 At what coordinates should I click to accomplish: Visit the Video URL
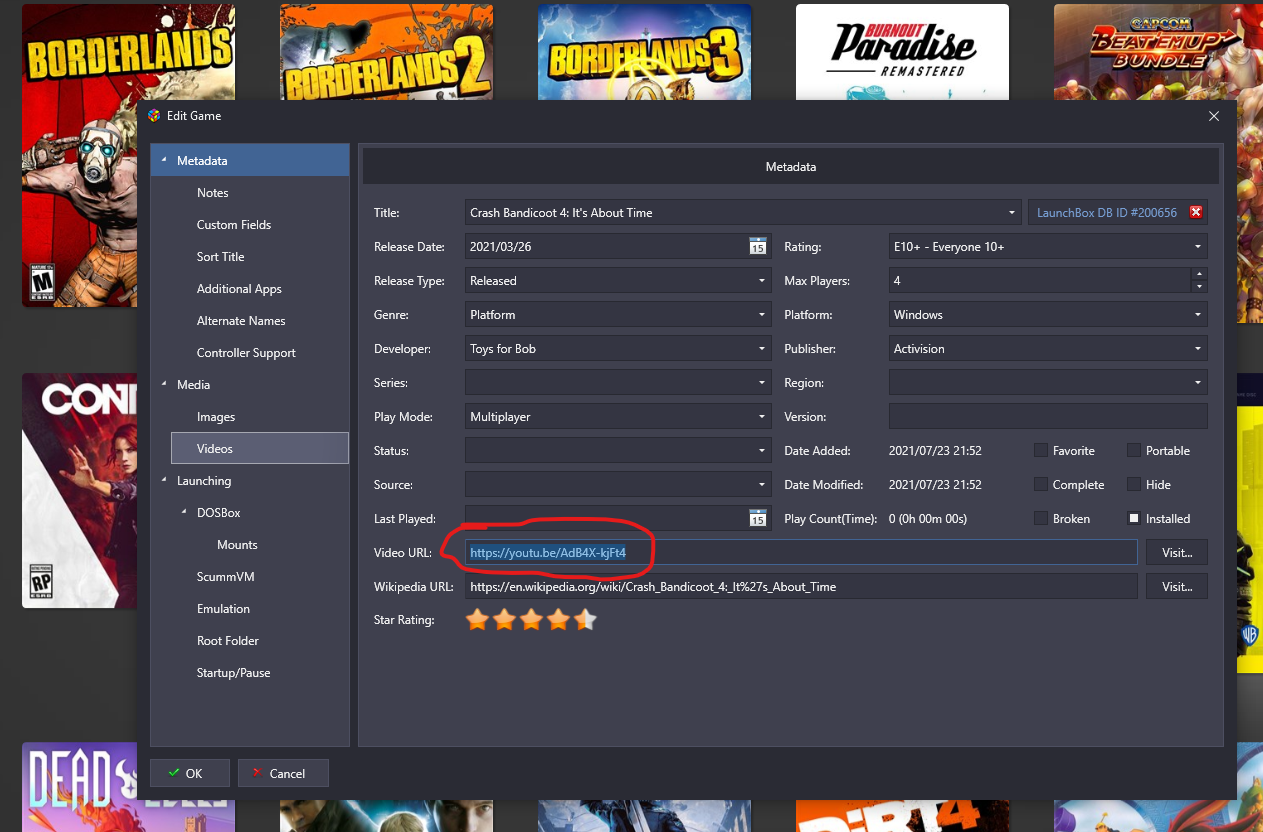(1177, 552)
